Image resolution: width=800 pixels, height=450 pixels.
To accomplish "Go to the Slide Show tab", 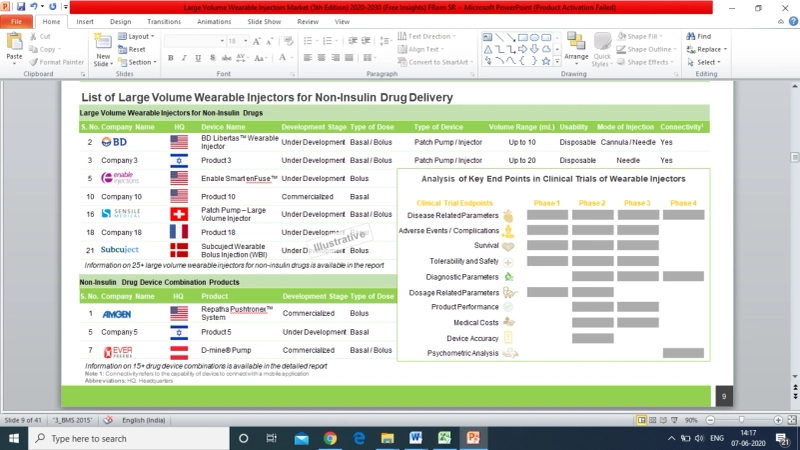I will [264, 21].
